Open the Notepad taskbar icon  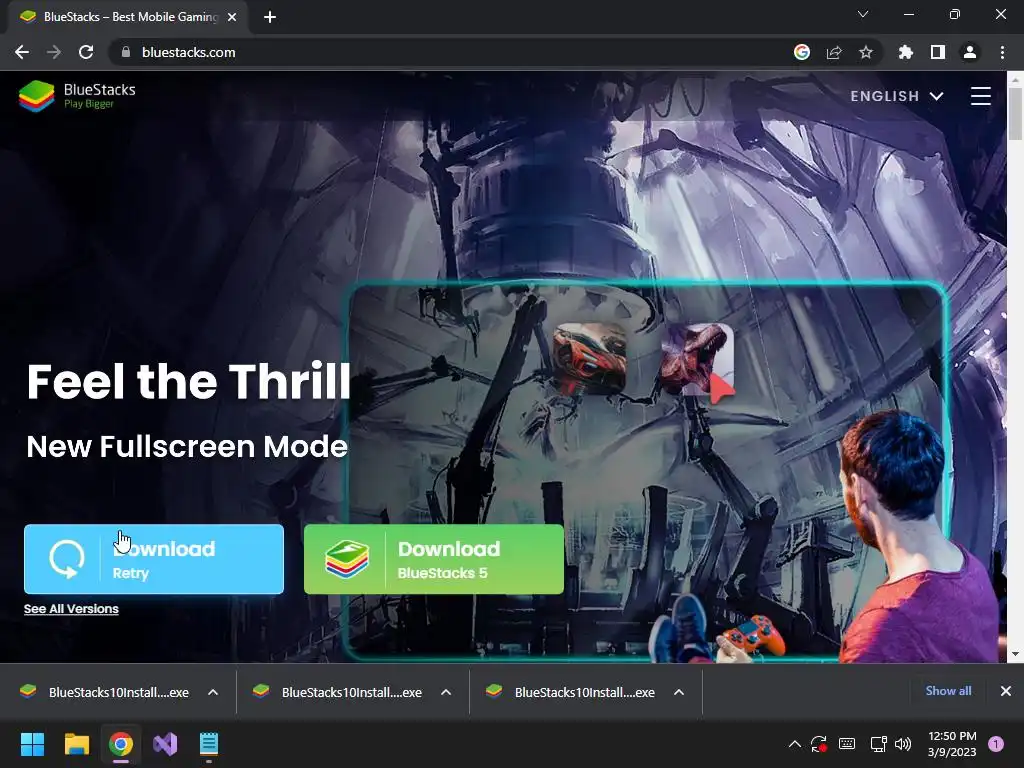(x=209, y=744)
